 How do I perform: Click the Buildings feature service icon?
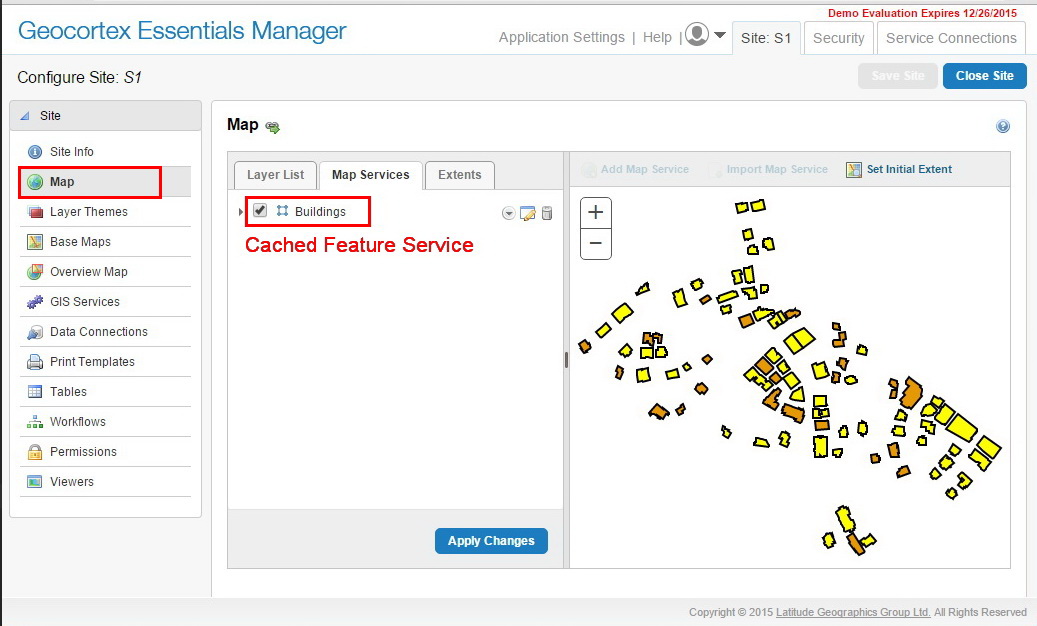coord(282,211)
